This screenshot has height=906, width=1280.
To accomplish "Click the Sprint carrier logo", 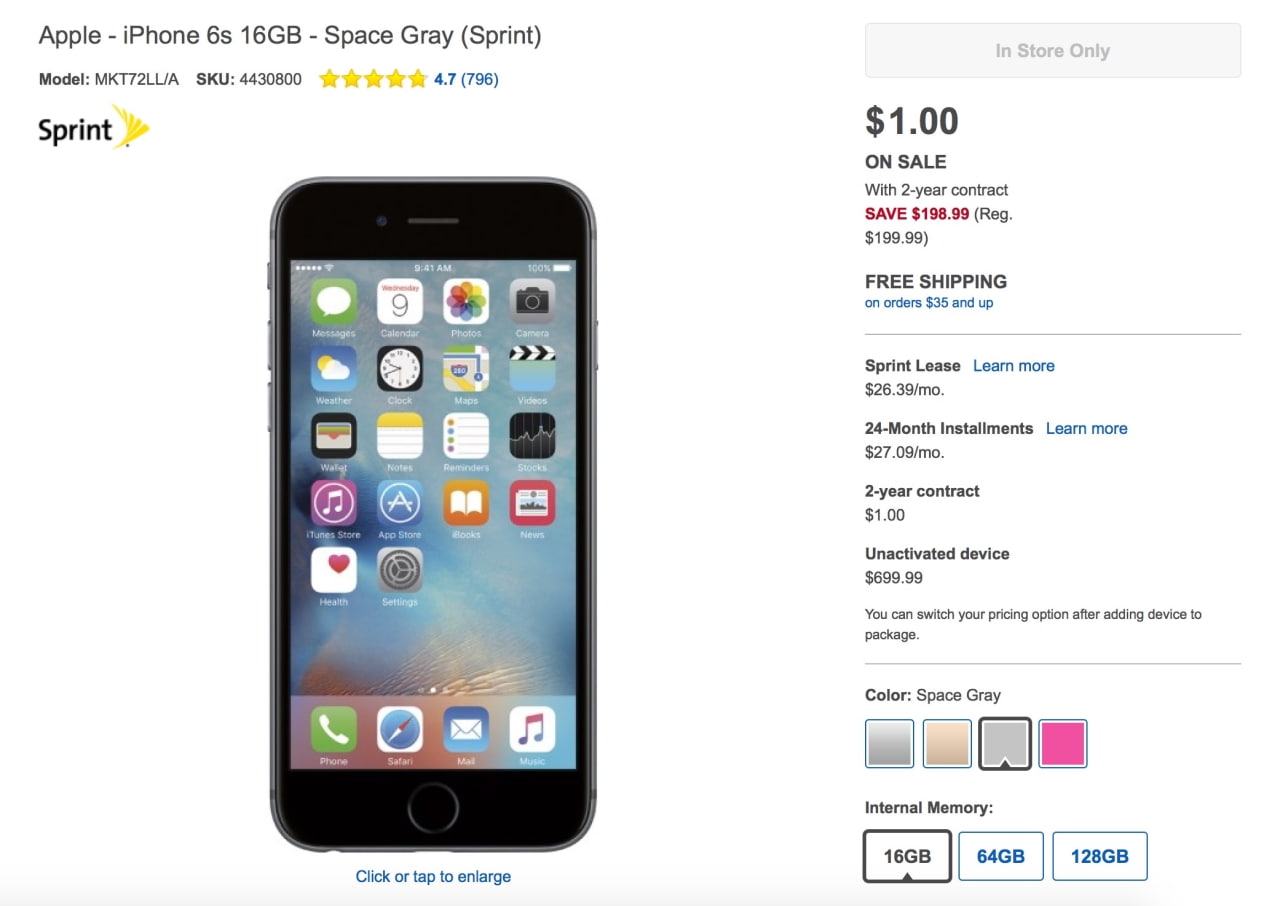I will [x=94, y=128].
